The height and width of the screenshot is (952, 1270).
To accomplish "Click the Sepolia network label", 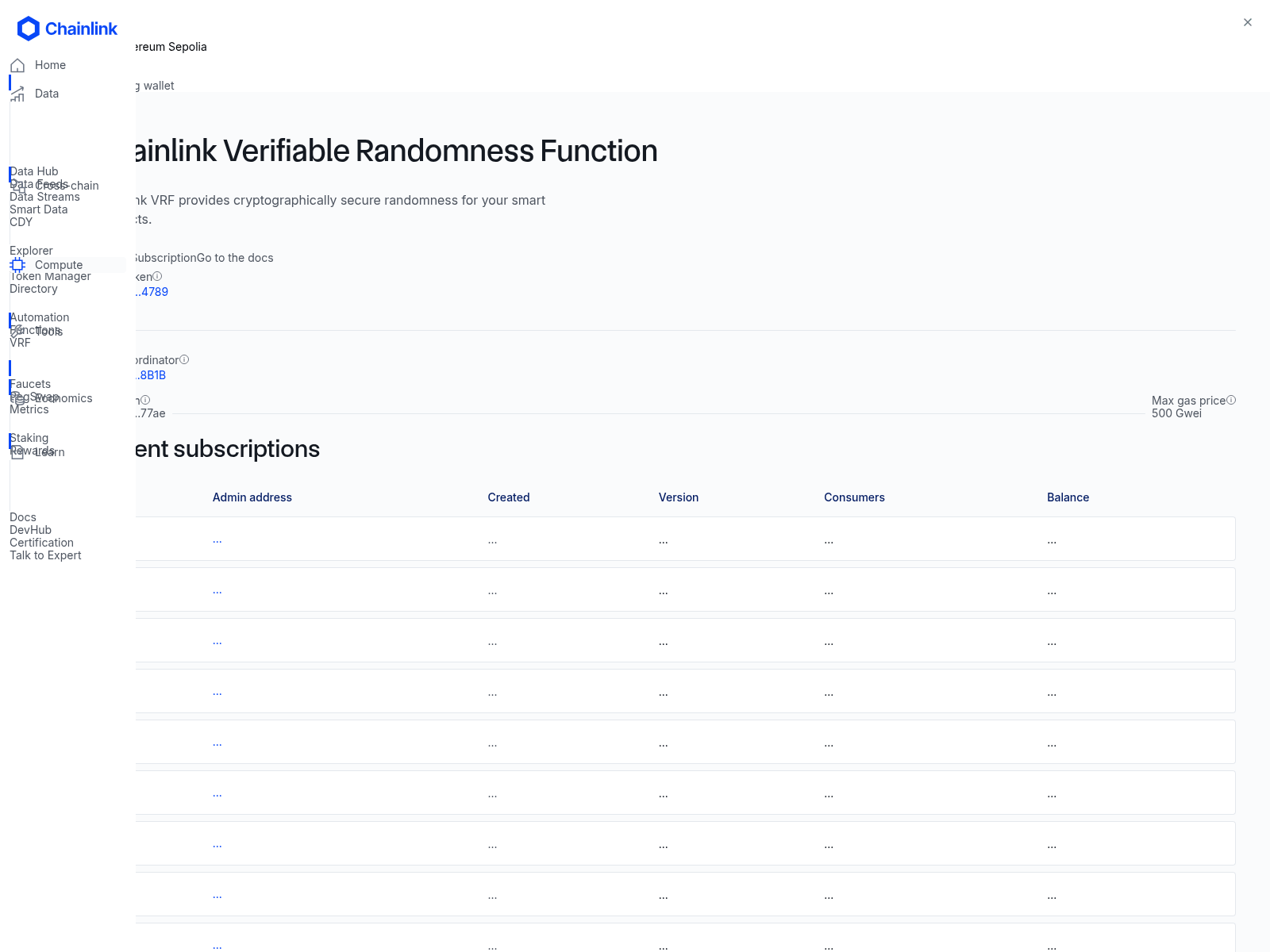I will tap(171, 47).
